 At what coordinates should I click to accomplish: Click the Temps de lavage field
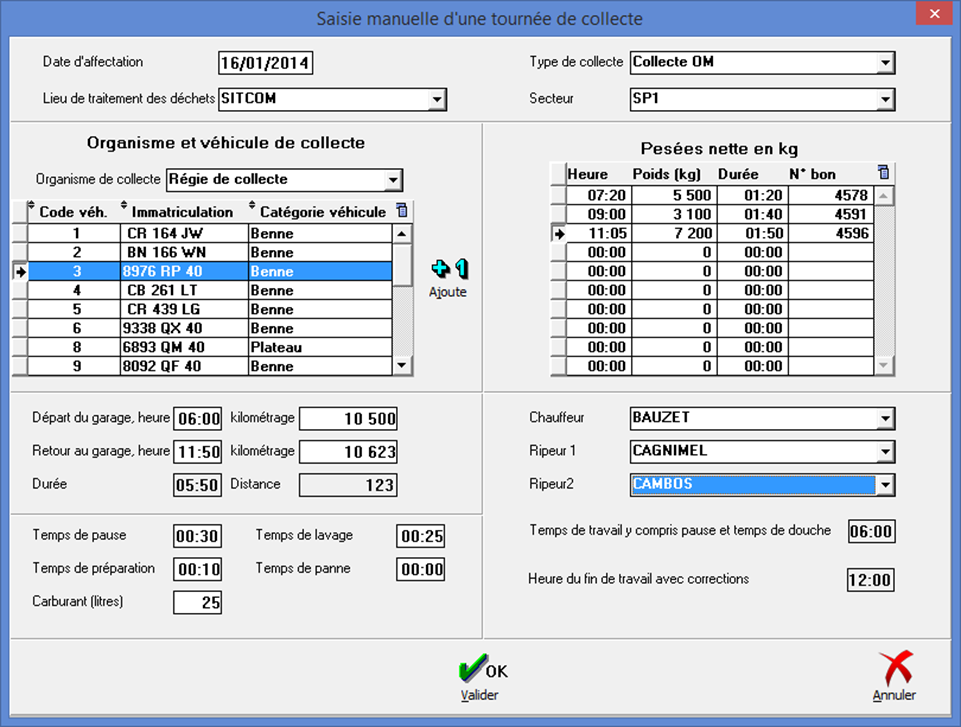[x=420, y=536]
